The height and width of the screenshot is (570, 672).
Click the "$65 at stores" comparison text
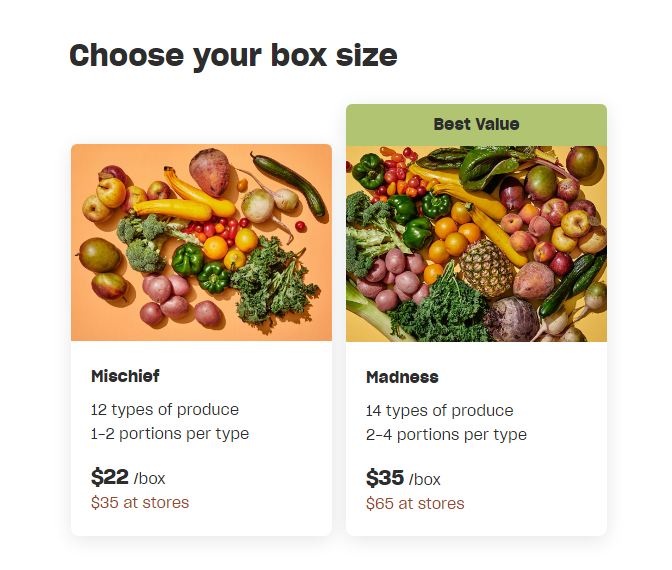415,503
